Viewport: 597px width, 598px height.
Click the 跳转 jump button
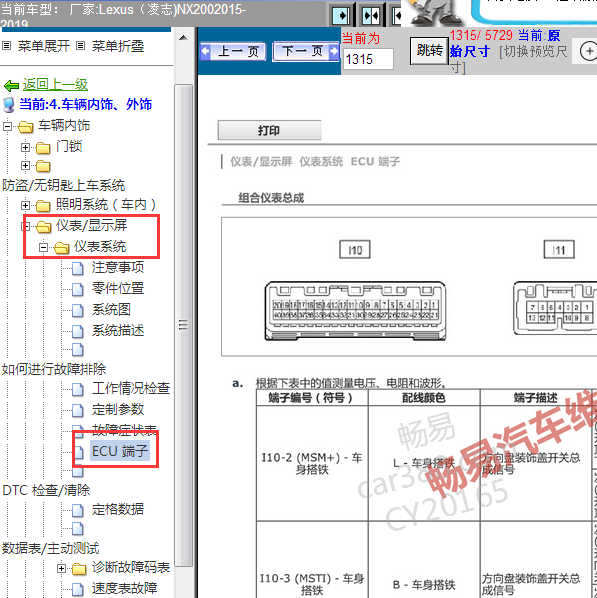point(429,50)
